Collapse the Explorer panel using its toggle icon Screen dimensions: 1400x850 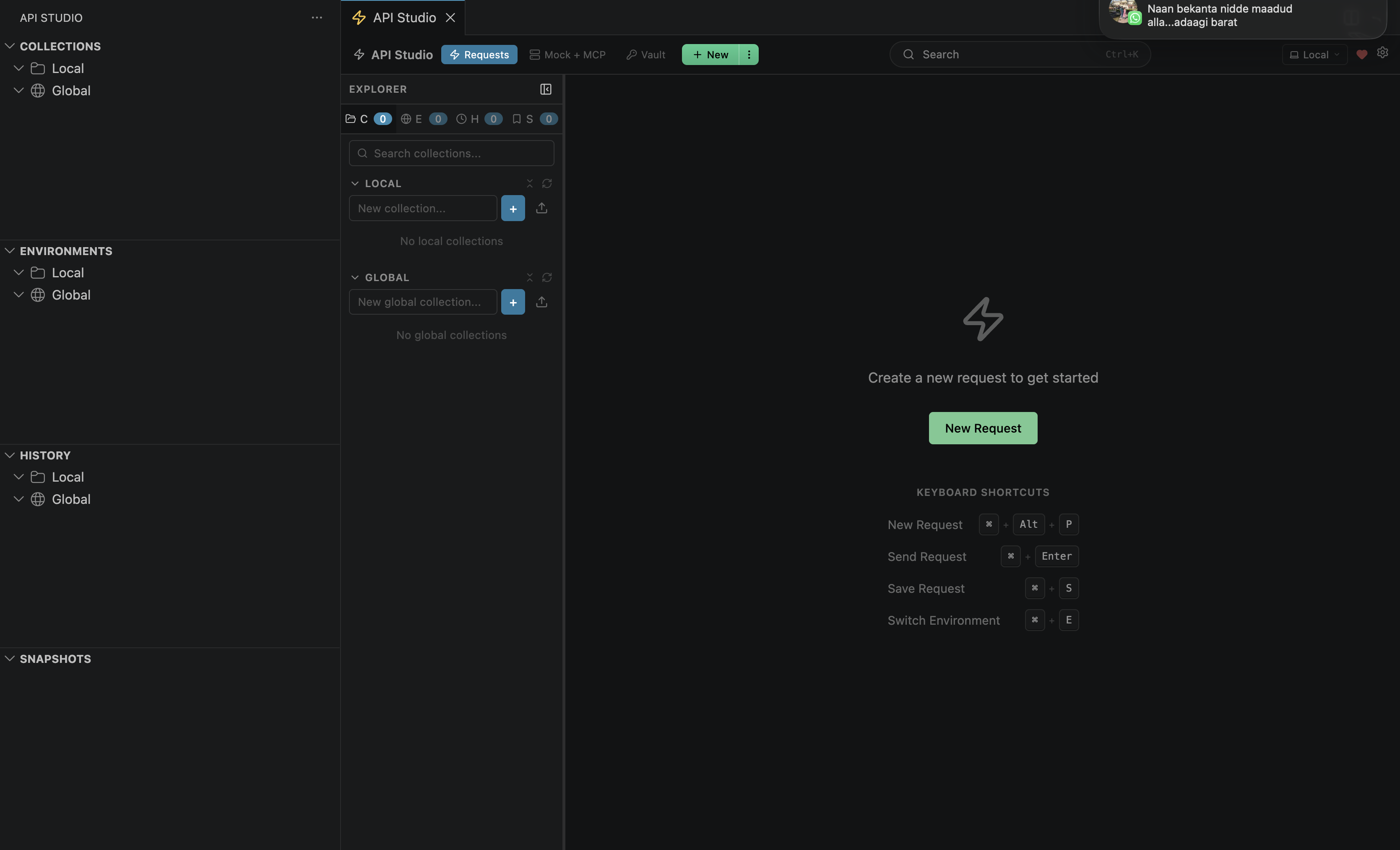click(546, 89)
